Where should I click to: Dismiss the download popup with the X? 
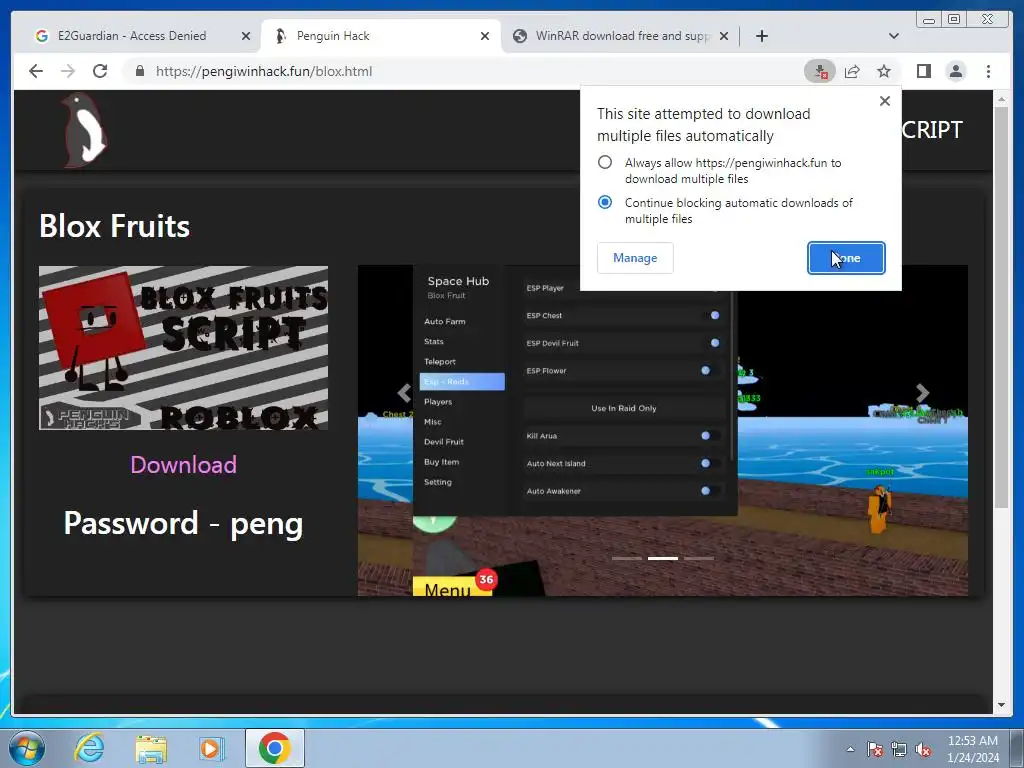(885, 101)
